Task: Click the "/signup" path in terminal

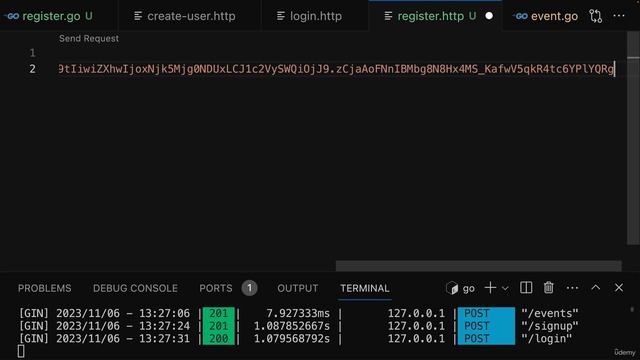Action: click(550, 326)
